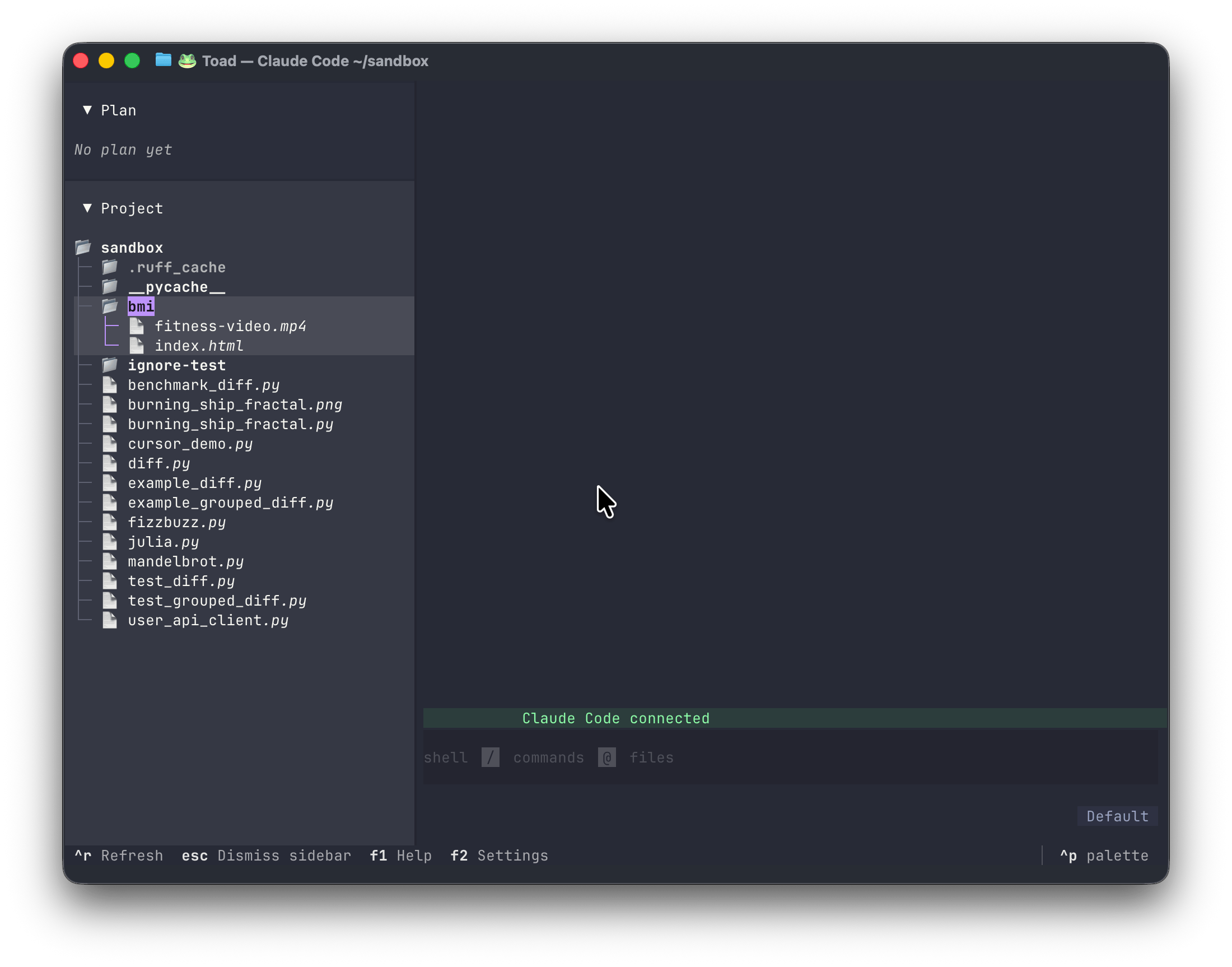
Task: Click the file icon next to index.html
Action: [137, 345]
